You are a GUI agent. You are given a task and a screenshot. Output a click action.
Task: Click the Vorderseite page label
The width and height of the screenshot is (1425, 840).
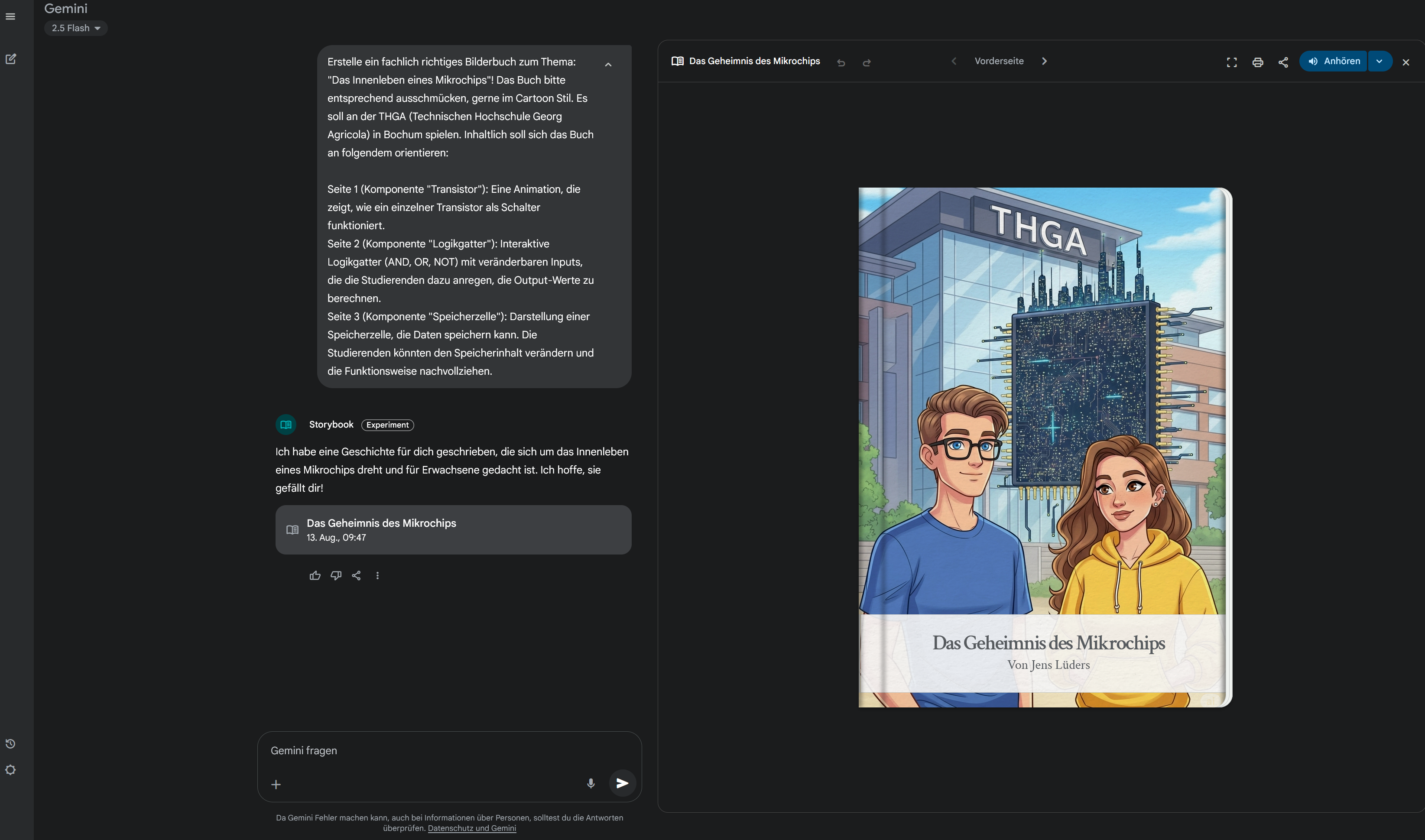(x=999, y=61)
